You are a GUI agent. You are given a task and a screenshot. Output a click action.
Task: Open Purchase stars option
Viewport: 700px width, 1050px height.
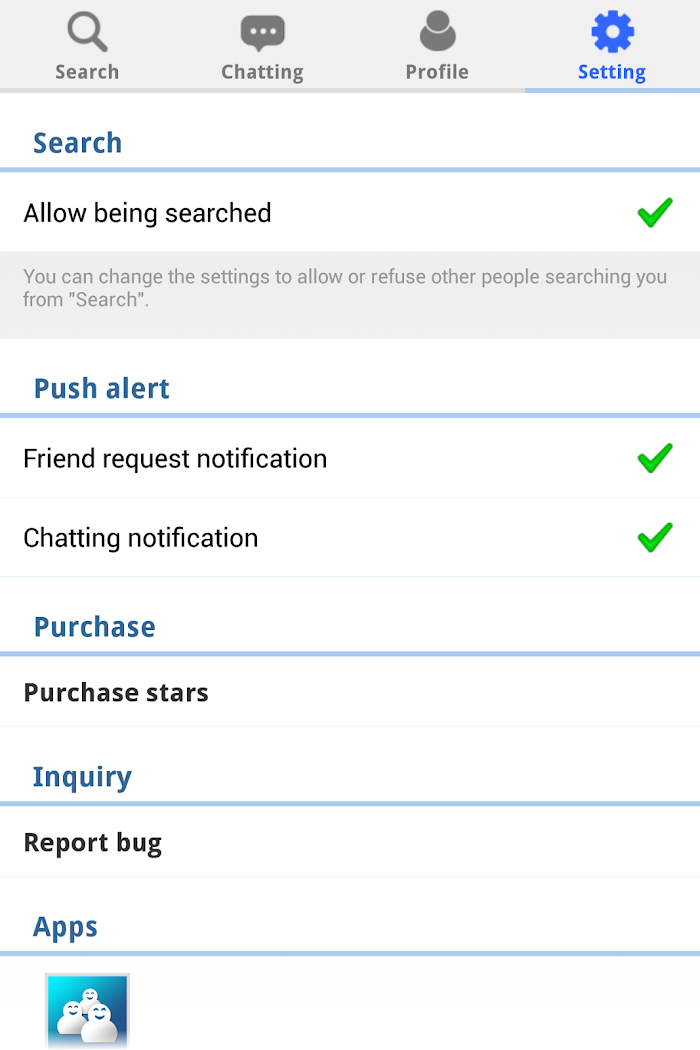350,692
